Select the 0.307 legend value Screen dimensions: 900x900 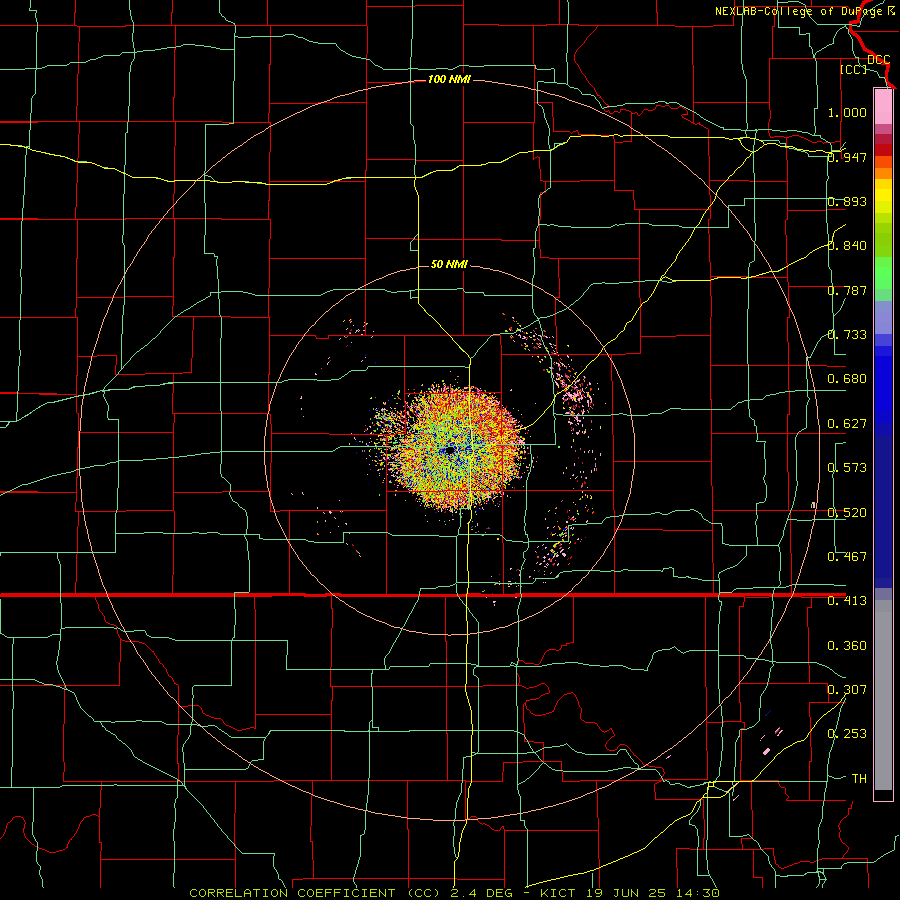847,690
